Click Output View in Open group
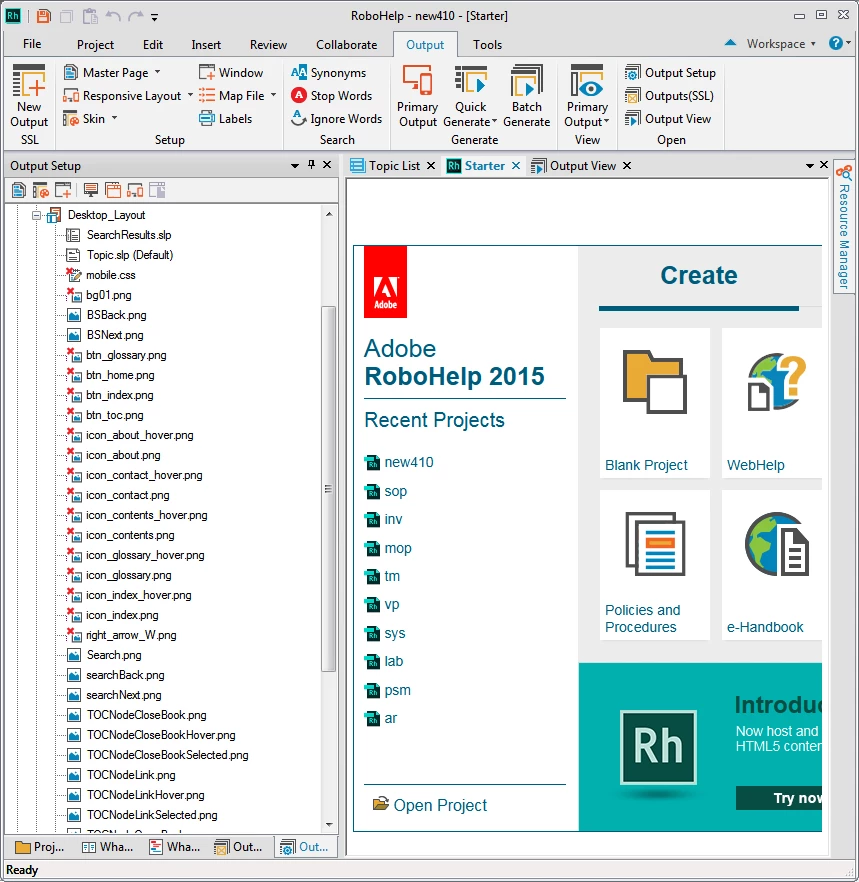This screenshot has width=859, height=882. pos(668,119)
